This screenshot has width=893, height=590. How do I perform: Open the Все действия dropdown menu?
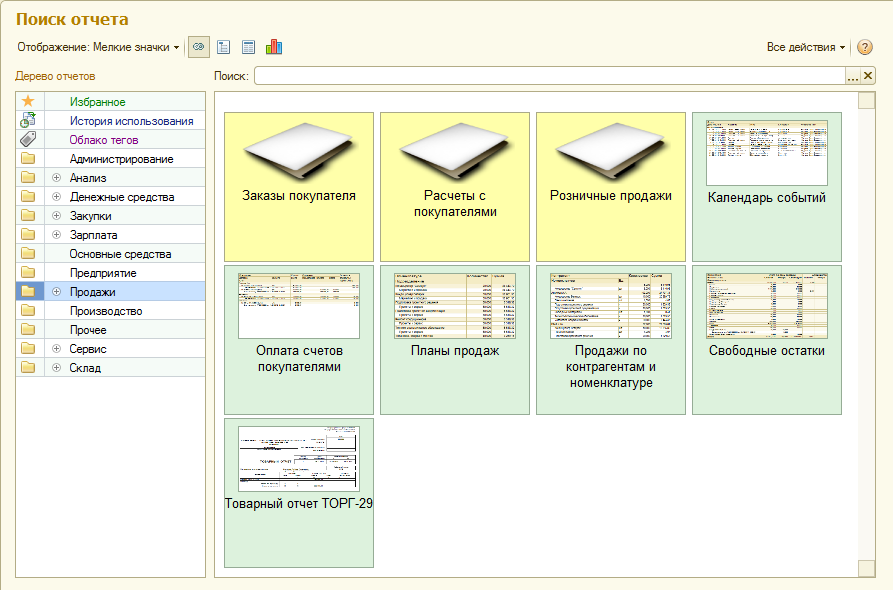tap(806, 47)
